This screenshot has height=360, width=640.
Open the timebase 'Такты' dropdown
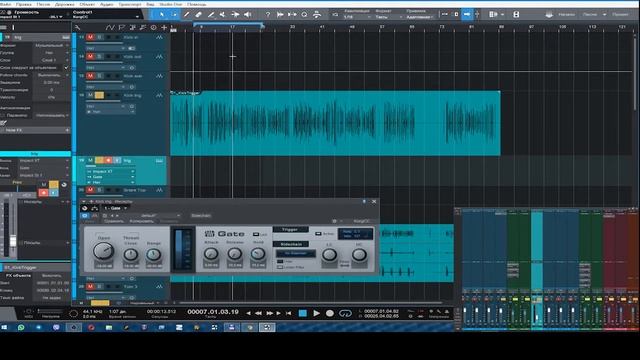388,17
